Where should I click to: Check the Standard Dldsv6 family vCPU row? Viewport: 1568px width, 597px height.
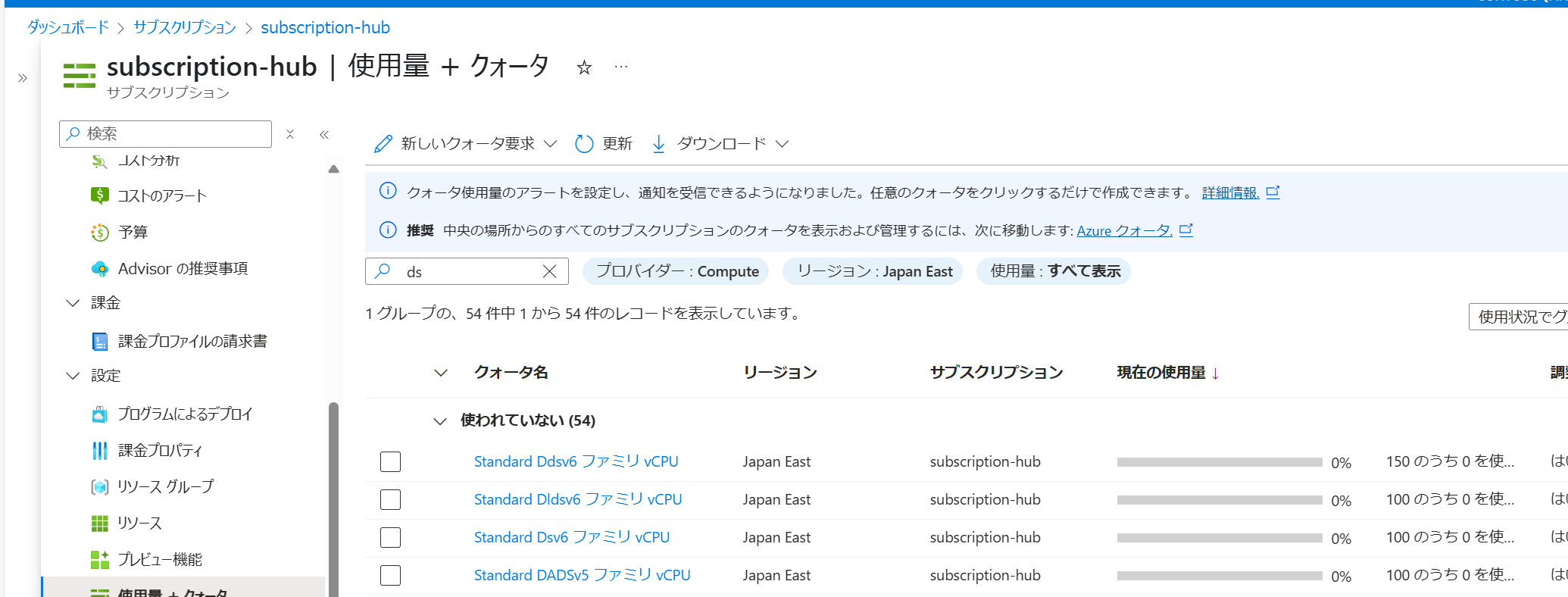[x=390, y=499]
